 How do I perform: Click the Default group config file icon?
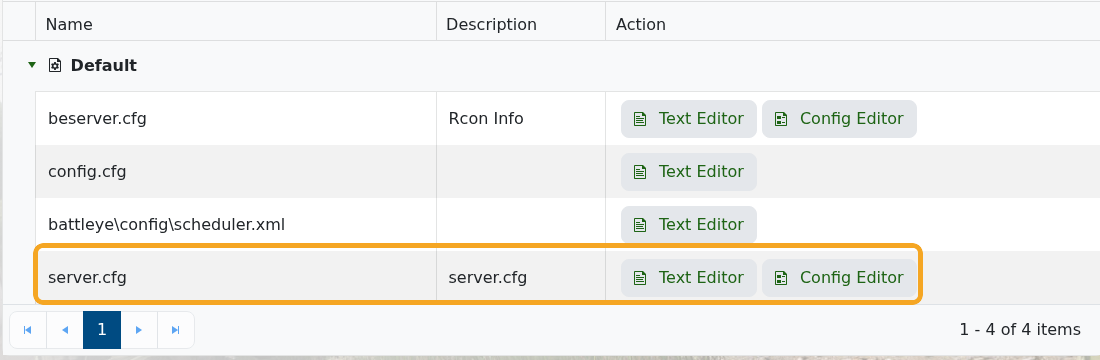(x=55, y=65)
